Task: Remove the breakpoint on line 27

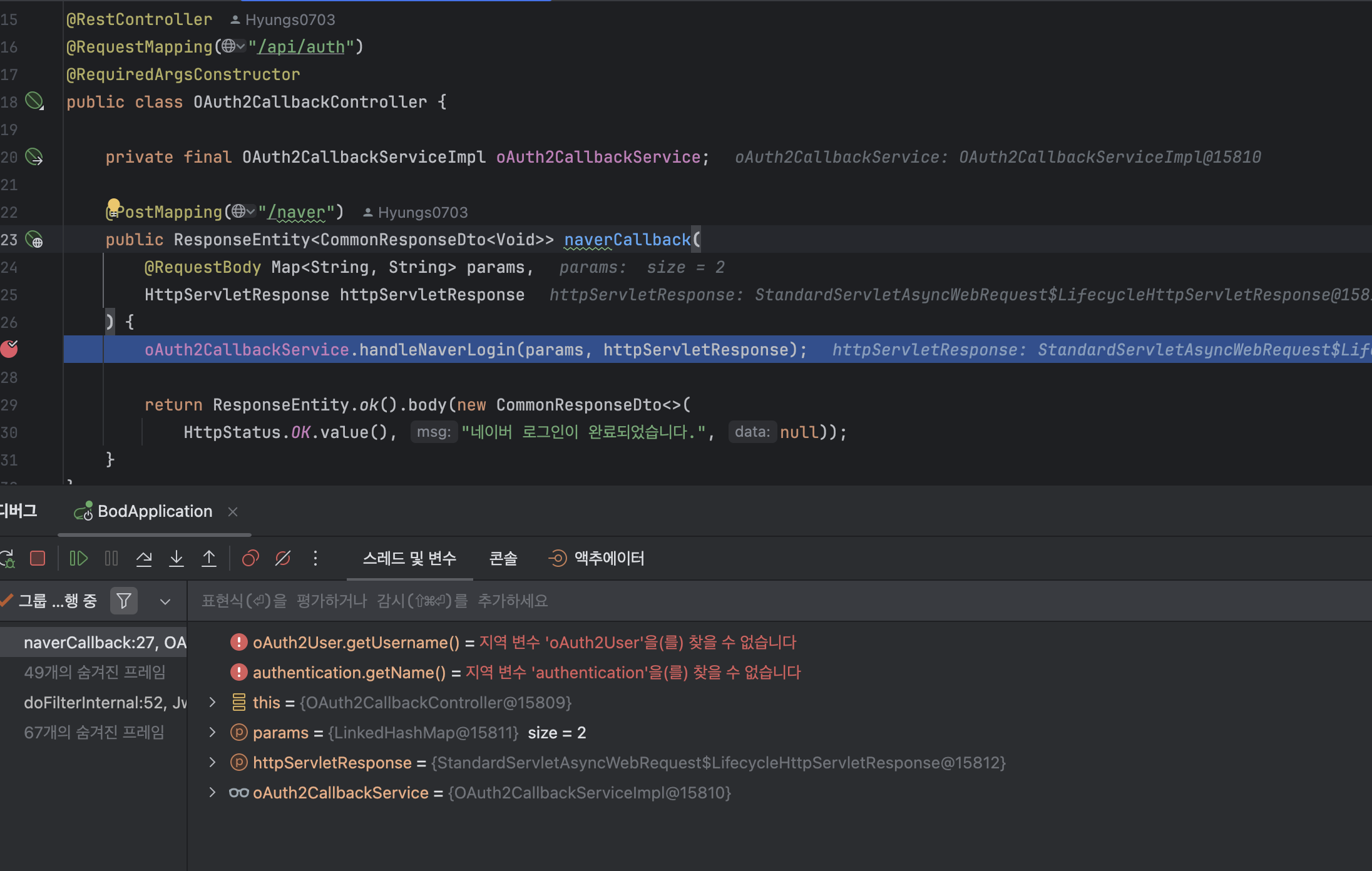Action: tap(9, 349)
